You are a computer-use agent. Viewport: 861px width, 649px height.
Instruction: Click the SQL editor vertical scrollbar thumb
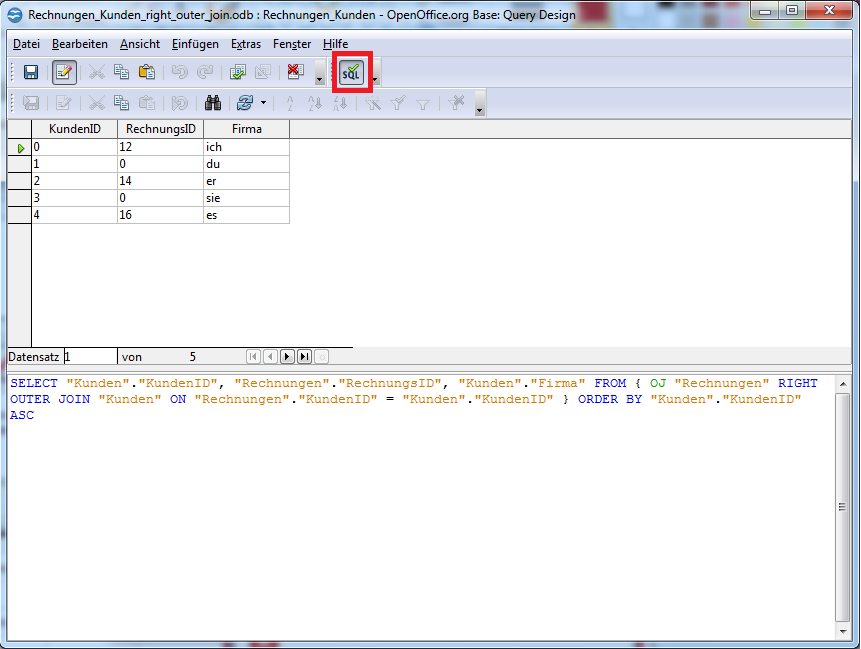coord(843,507)
